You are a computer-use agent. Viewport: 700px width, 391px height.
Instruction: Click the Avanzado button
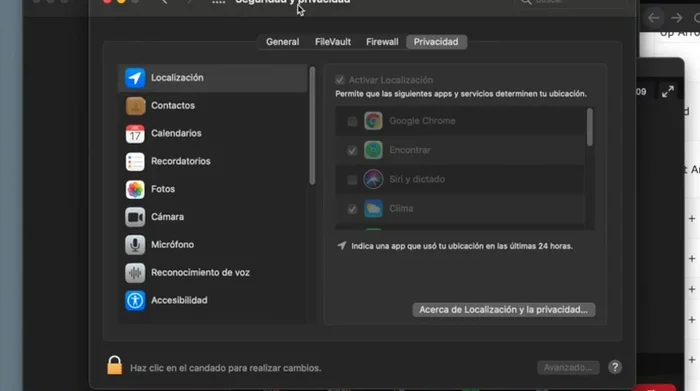[568, 367]
